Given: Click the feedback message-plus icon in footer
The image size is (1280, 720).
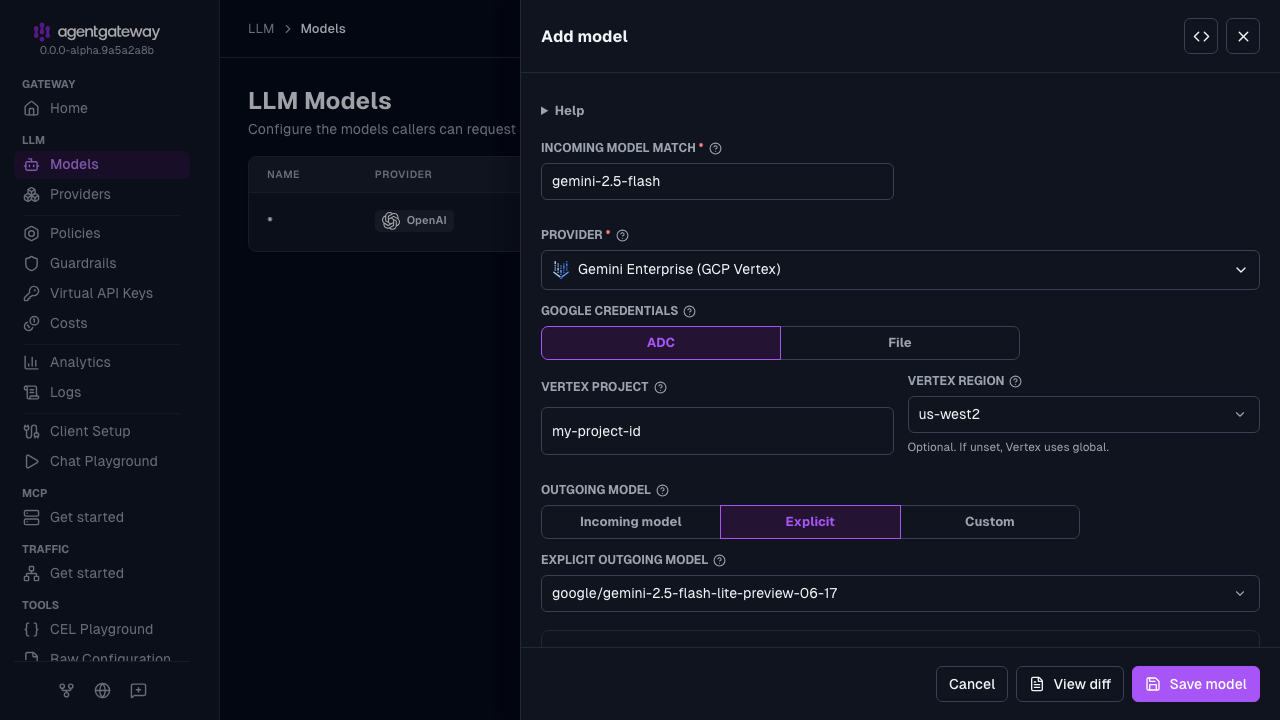Looking at the screenshot, I should [138, 690].
